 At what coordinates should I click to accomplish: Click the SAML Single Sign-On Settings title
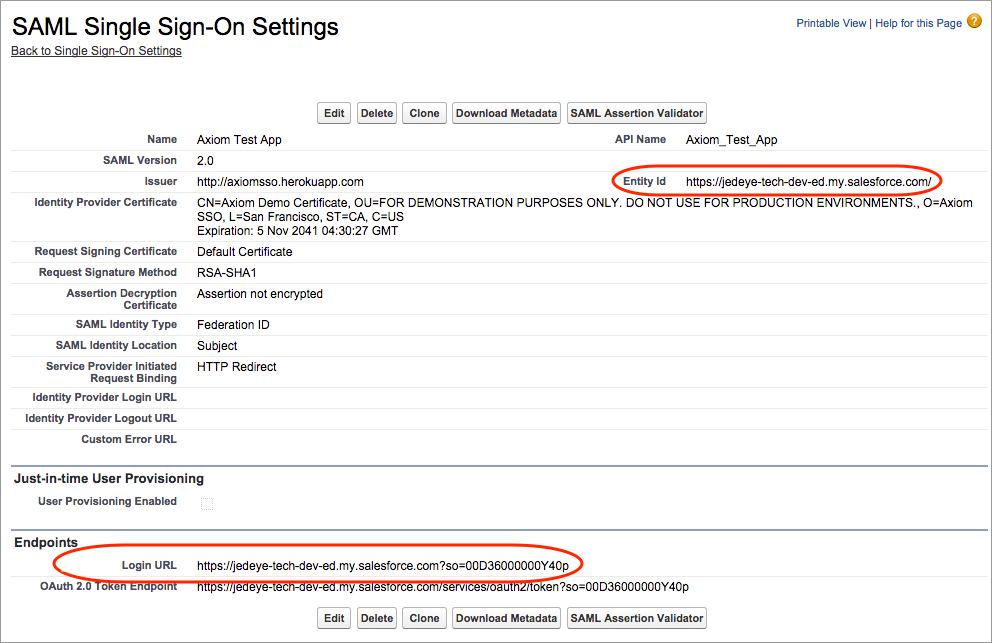175,27
